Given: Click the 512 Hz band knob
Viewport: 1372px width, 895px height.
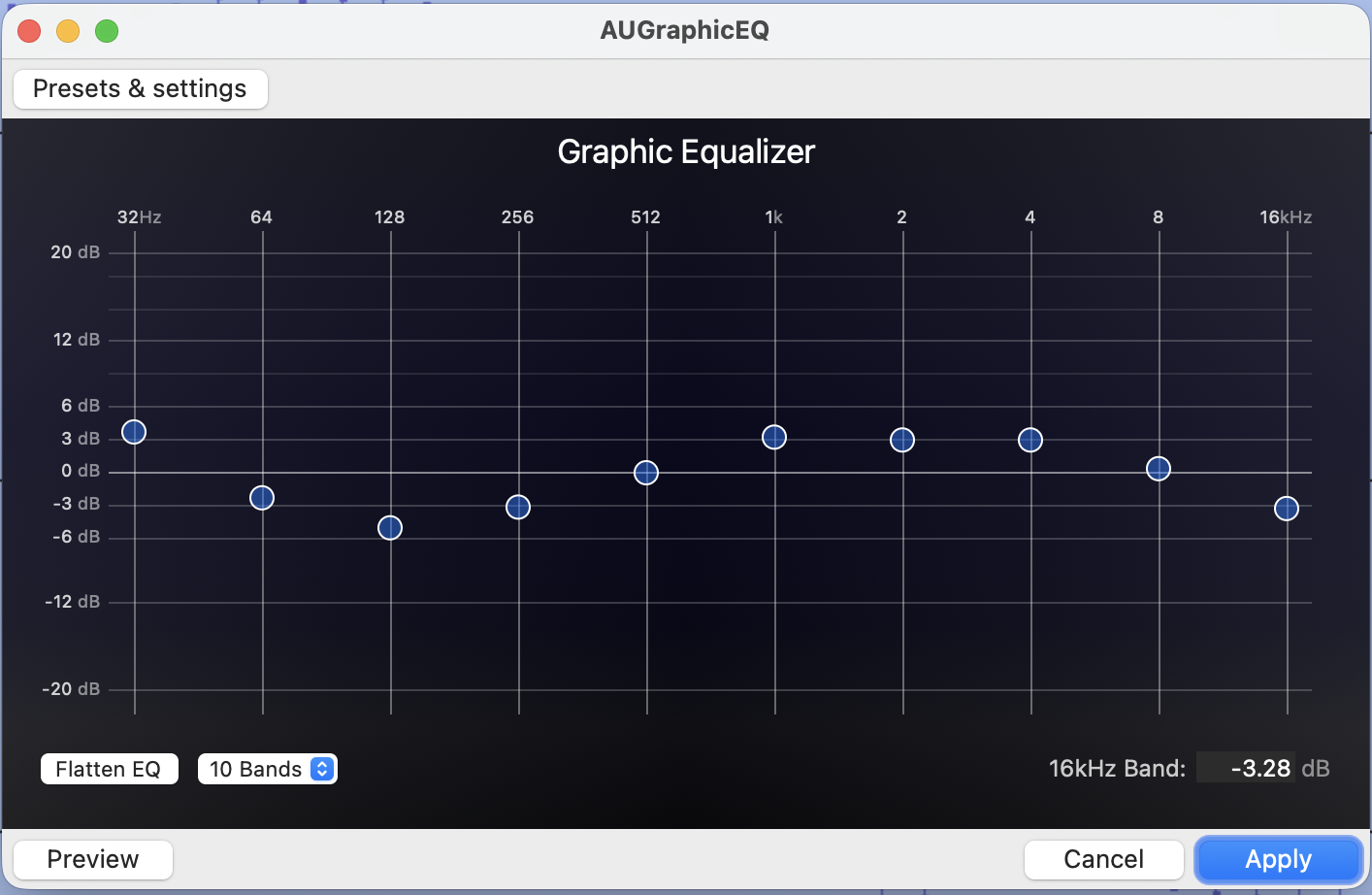Looking at the screenshot, I should click(646, 473).
